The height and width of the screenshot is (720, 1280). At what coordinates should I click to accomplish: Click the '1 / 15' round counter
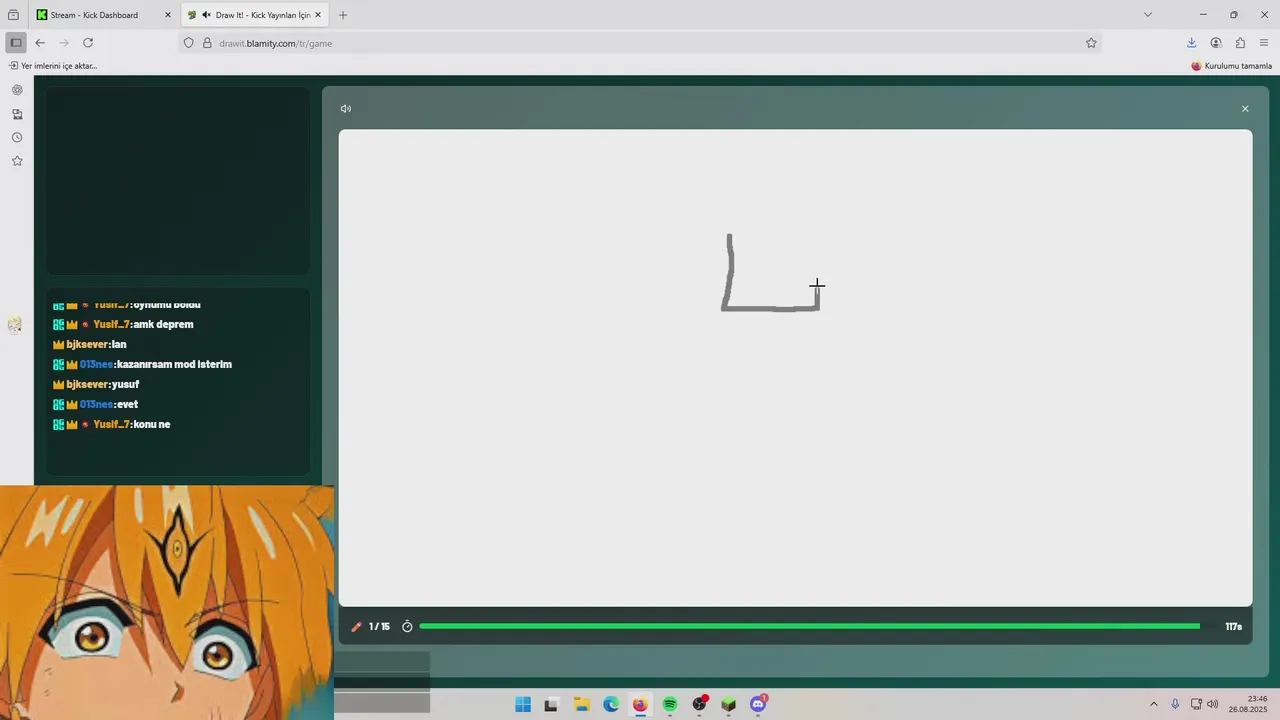[x=379, y=627]
